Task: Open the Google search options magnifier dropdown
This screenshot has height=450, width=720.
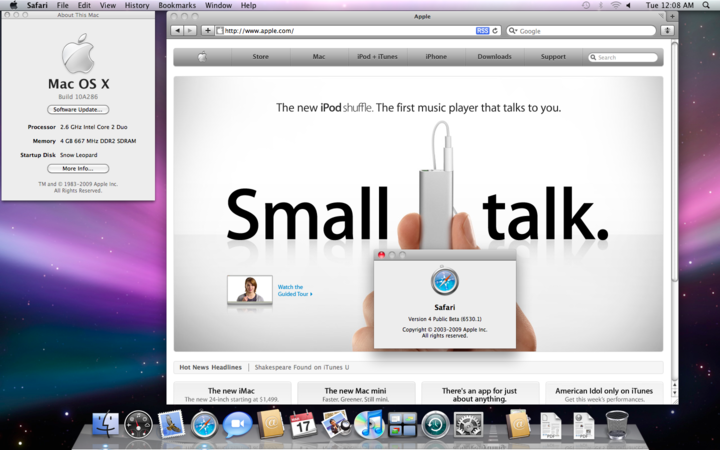Action: coord(512,31)
